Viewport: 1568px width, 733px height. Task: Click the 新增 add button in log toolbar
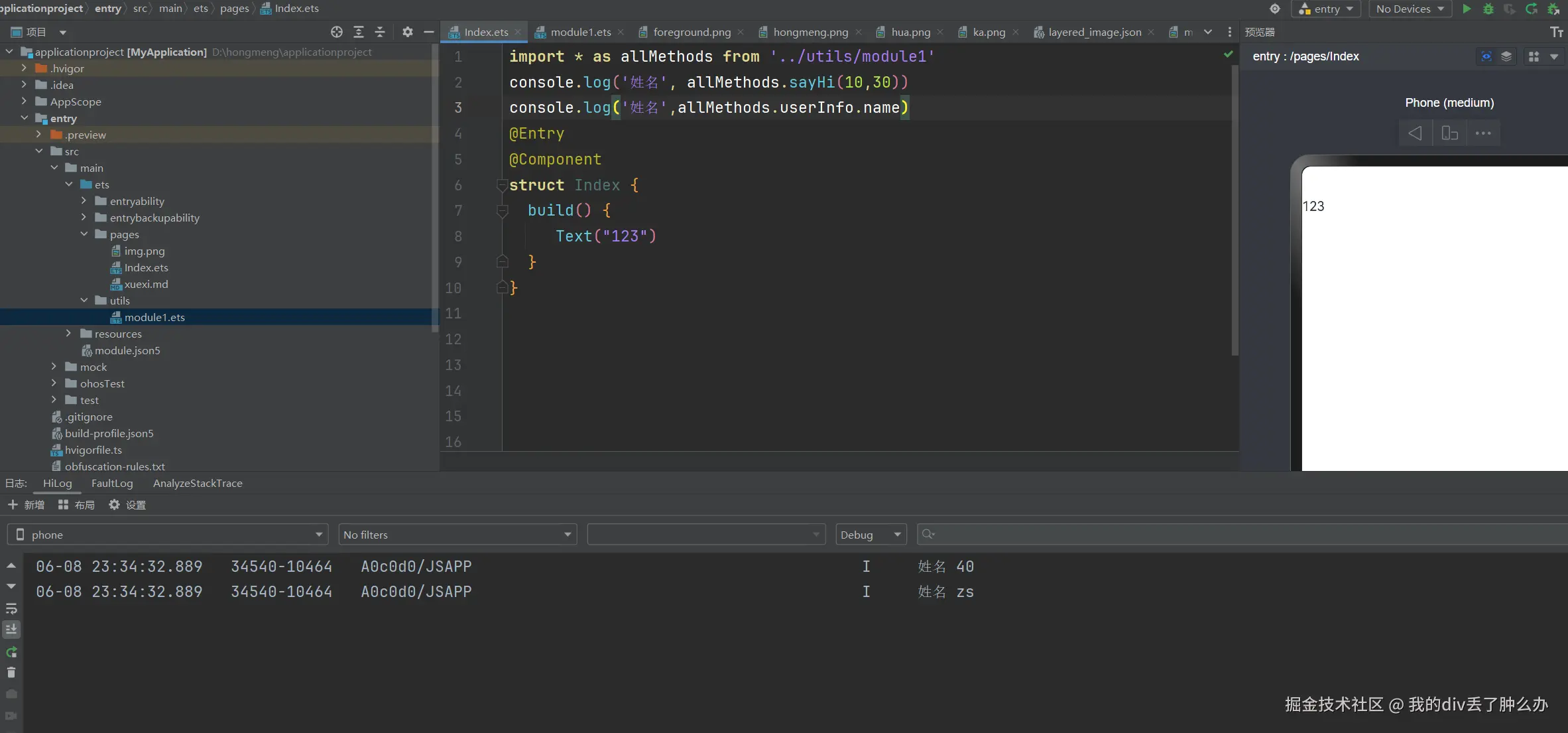(27, 505)
